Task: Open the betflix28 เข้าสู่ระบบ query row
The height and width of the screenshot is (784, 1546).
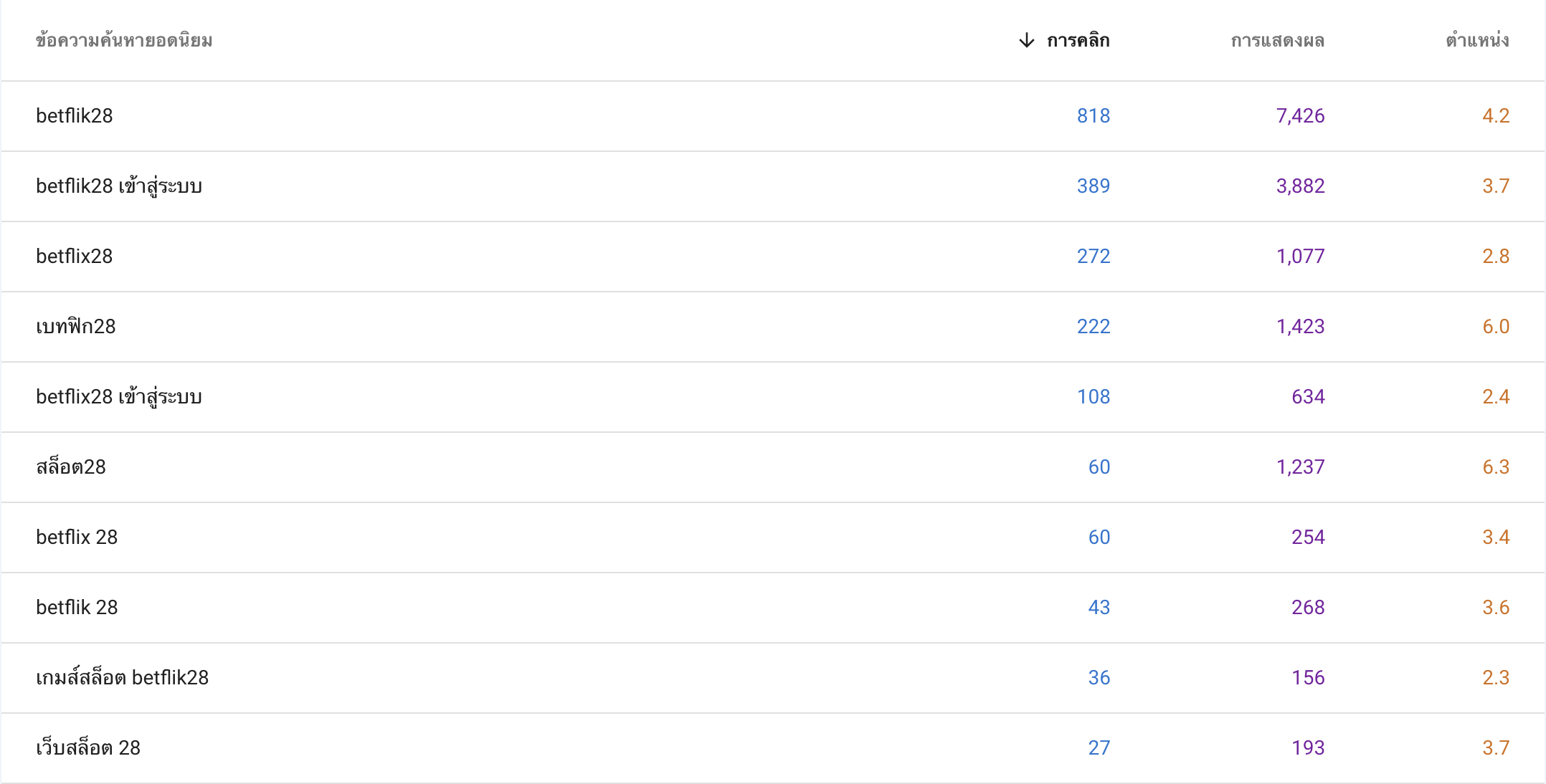Action: pyautogui.click(x=773, y=397)
